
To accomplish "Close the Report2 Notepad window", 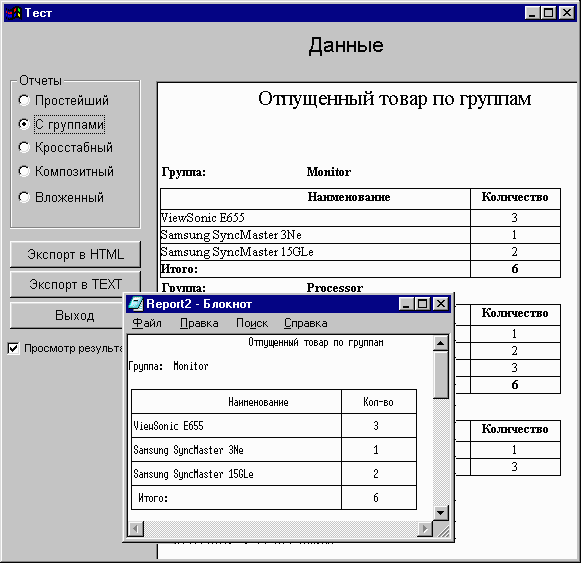I will click(441, 304).
